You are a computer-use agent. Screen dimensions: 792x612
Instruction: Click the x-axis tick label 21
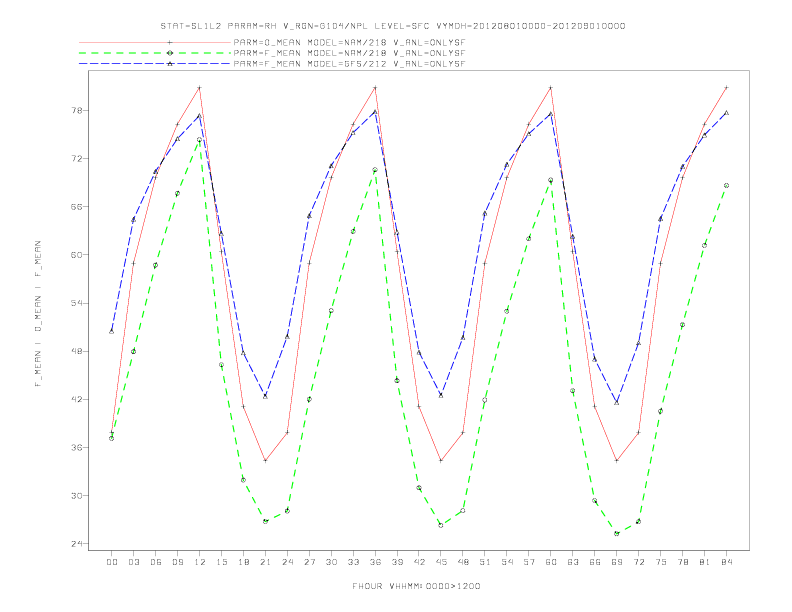[265, 562]
